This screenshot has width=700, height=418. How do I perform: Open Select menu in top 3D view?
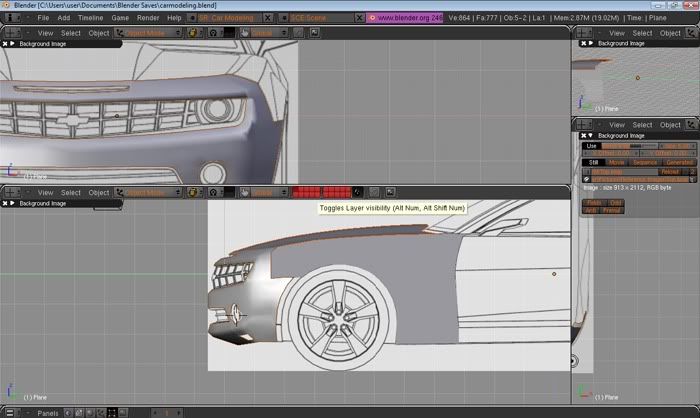[71, 33]
